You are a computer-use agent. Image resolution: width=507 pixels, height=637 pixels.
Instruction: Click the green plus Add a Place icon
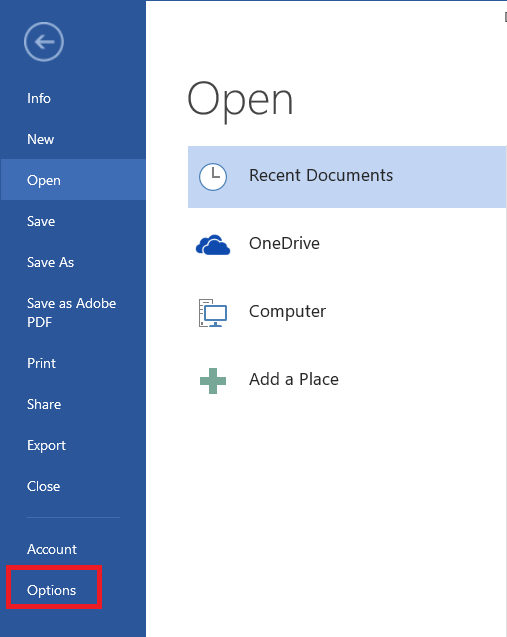[x=213, y=381]
